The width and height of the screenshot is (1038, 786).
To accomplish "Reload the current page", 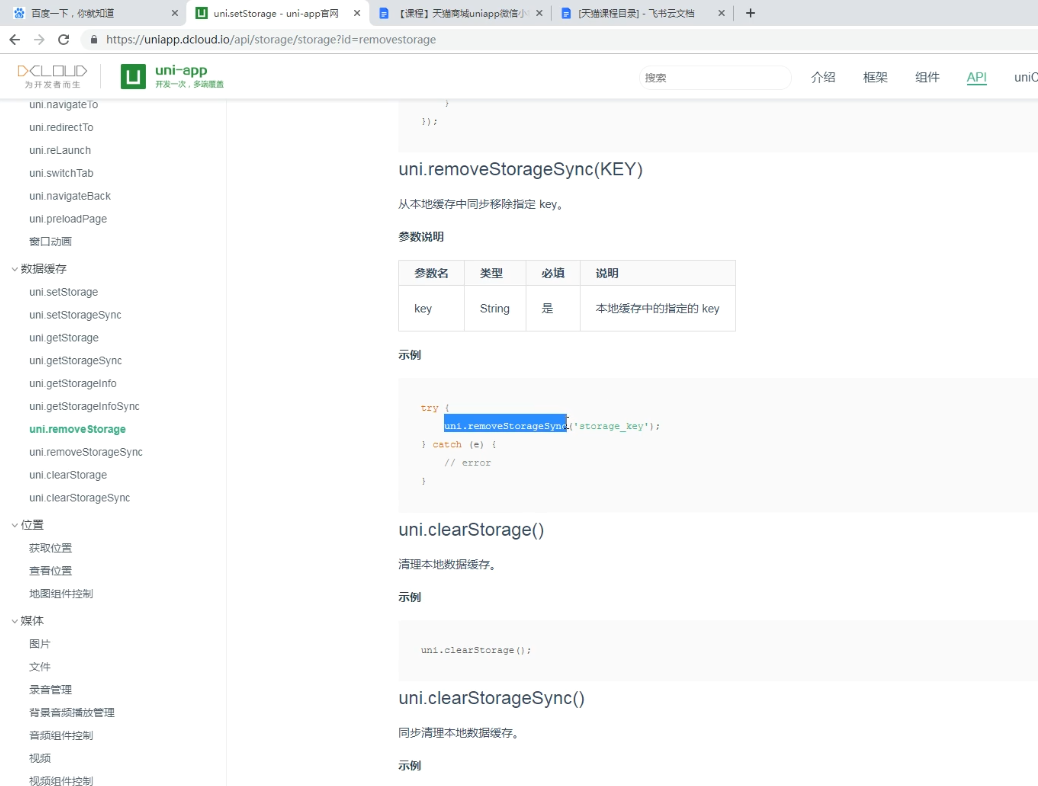I will point(64,40).
